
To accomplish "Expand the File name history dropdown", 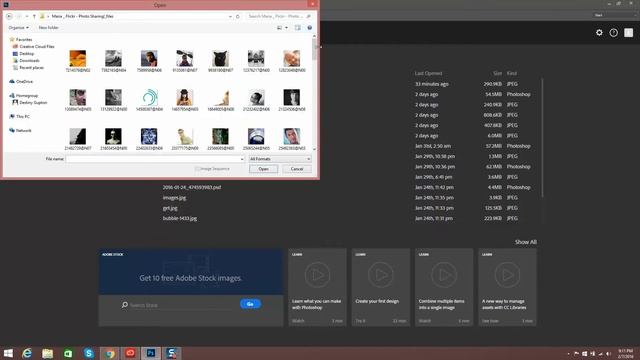I will pos(242,159).
